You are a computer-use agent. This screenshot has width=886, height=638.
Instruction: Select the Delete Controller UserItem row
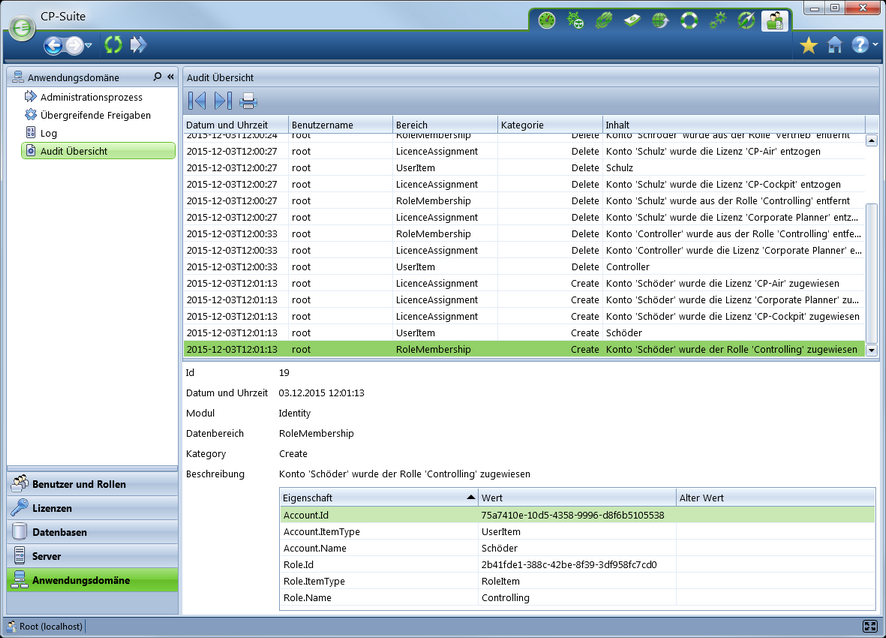click(x=524, y=267)
